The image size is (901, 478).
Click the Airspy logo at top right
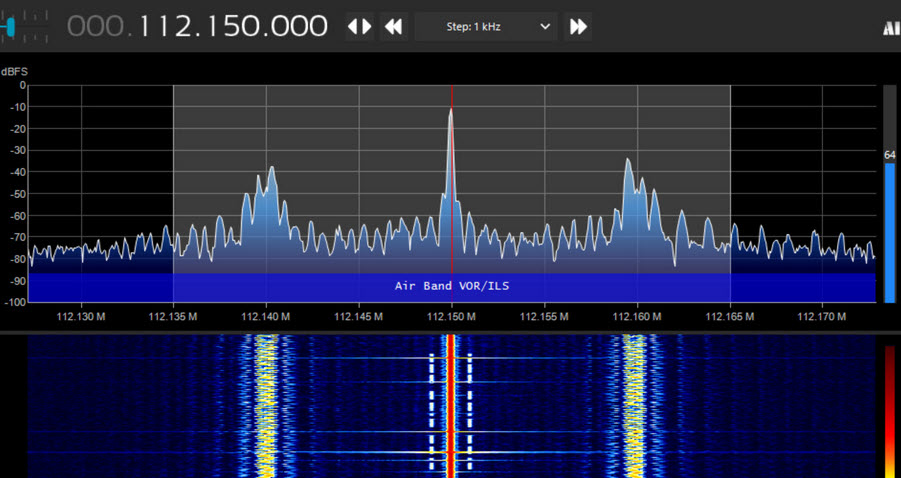[891, 28]
